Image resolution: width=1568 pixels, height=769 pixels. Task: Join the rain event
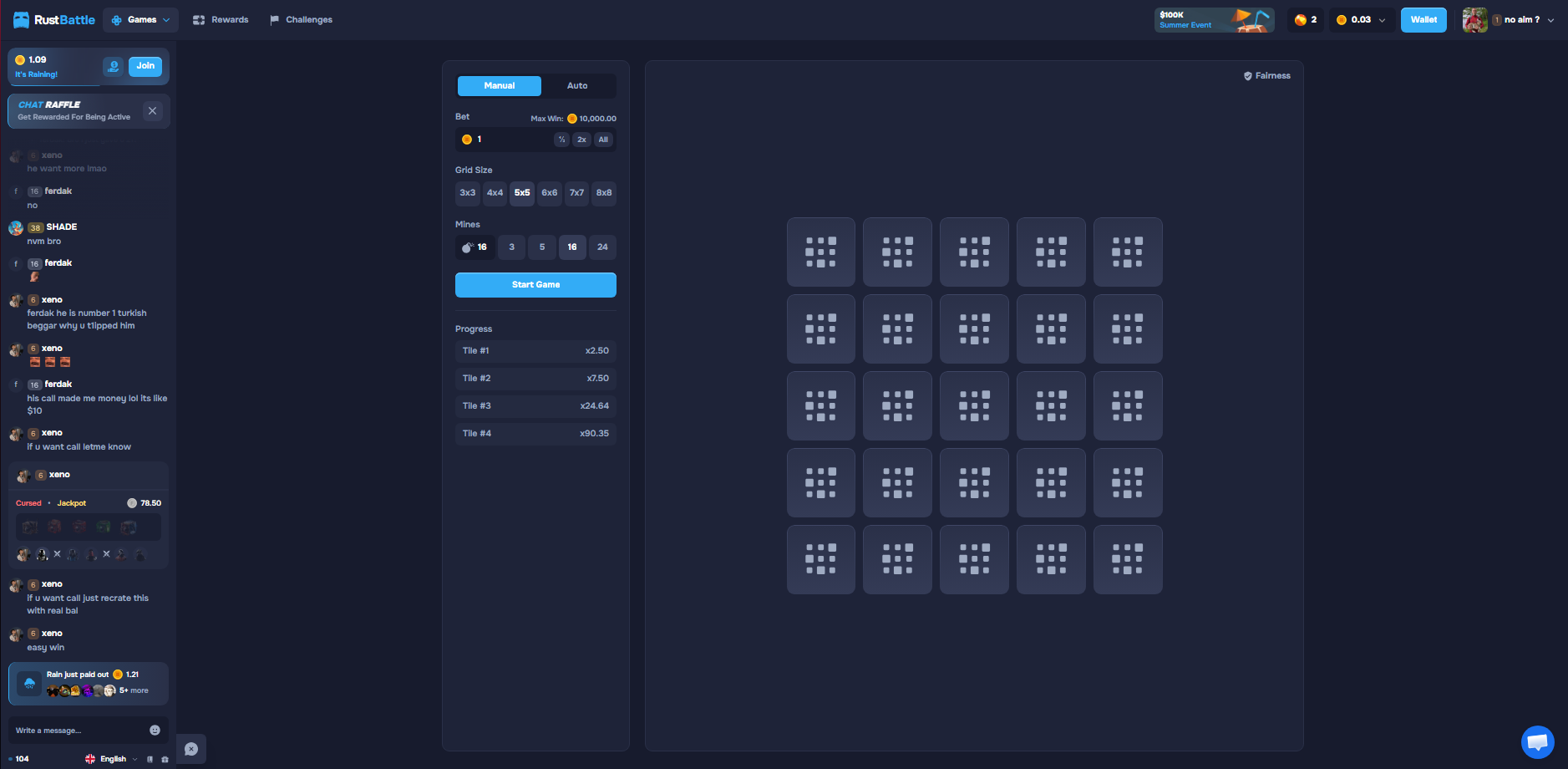145,66
